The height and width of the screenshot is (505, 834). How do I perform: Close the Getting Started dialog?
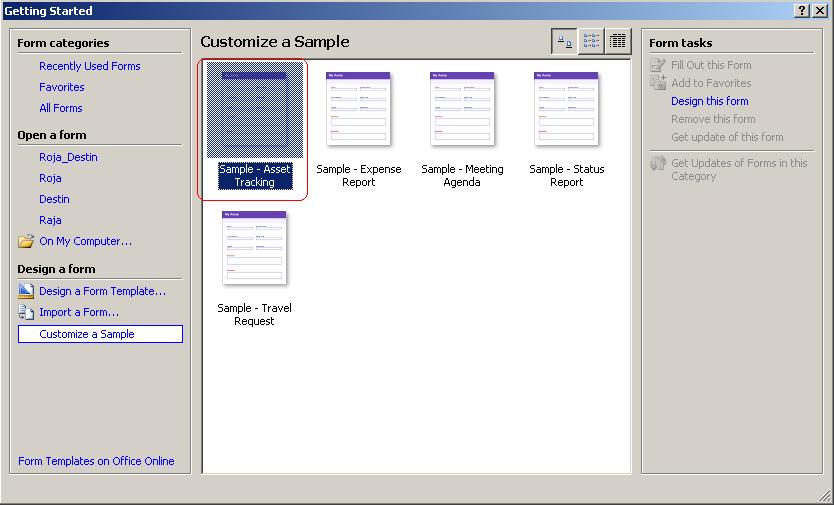[x=820, y=11]
